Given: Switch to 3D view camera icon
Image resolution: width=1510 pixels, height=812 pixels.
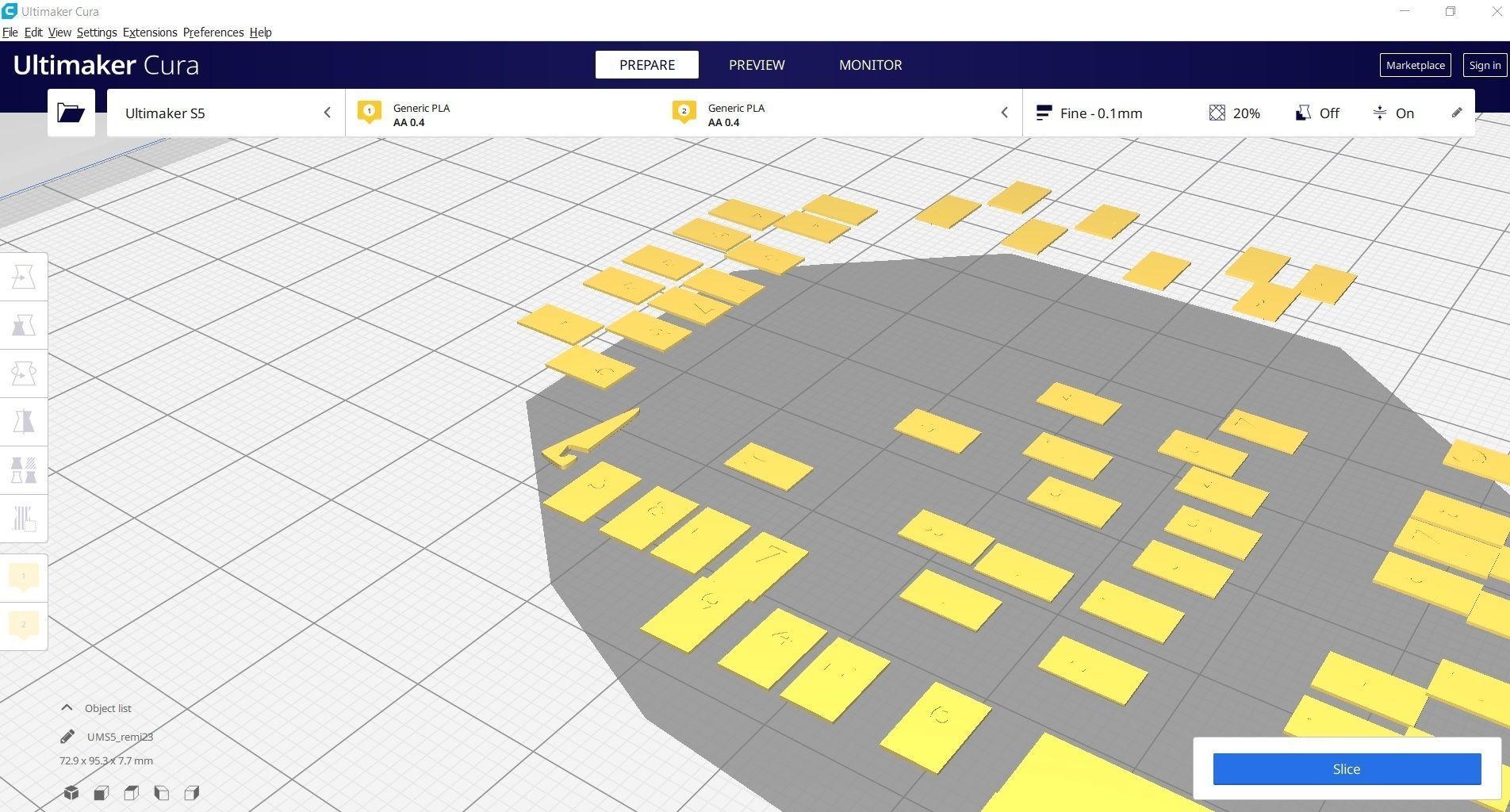Looking at the screenshot, I should (71, 793).
